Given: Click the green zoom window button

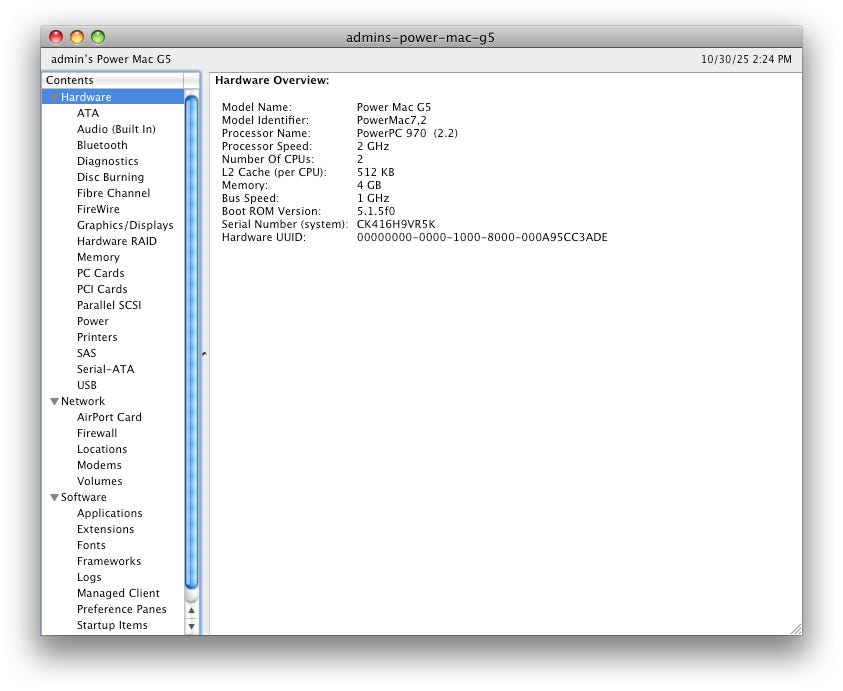Looking at the screenshot, I should [98, 37].
